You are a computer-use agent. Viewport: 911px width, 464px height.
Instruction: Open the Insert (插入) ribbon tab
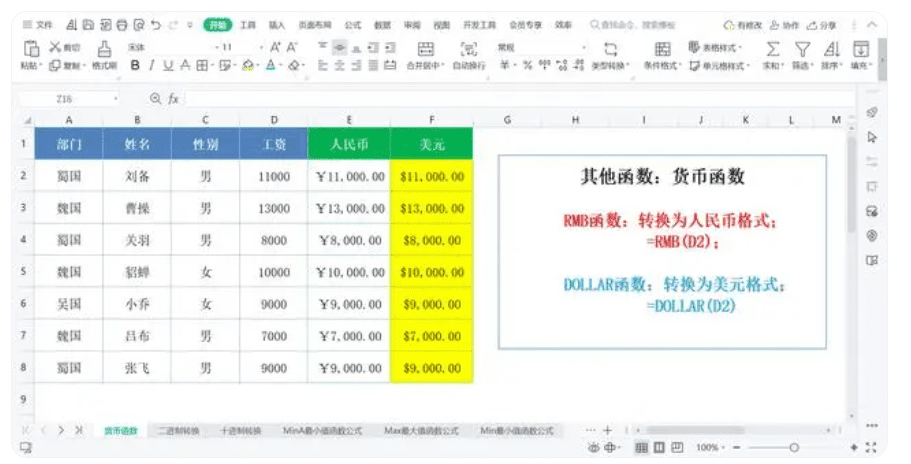pyautogui.click(x=278, y=24)
